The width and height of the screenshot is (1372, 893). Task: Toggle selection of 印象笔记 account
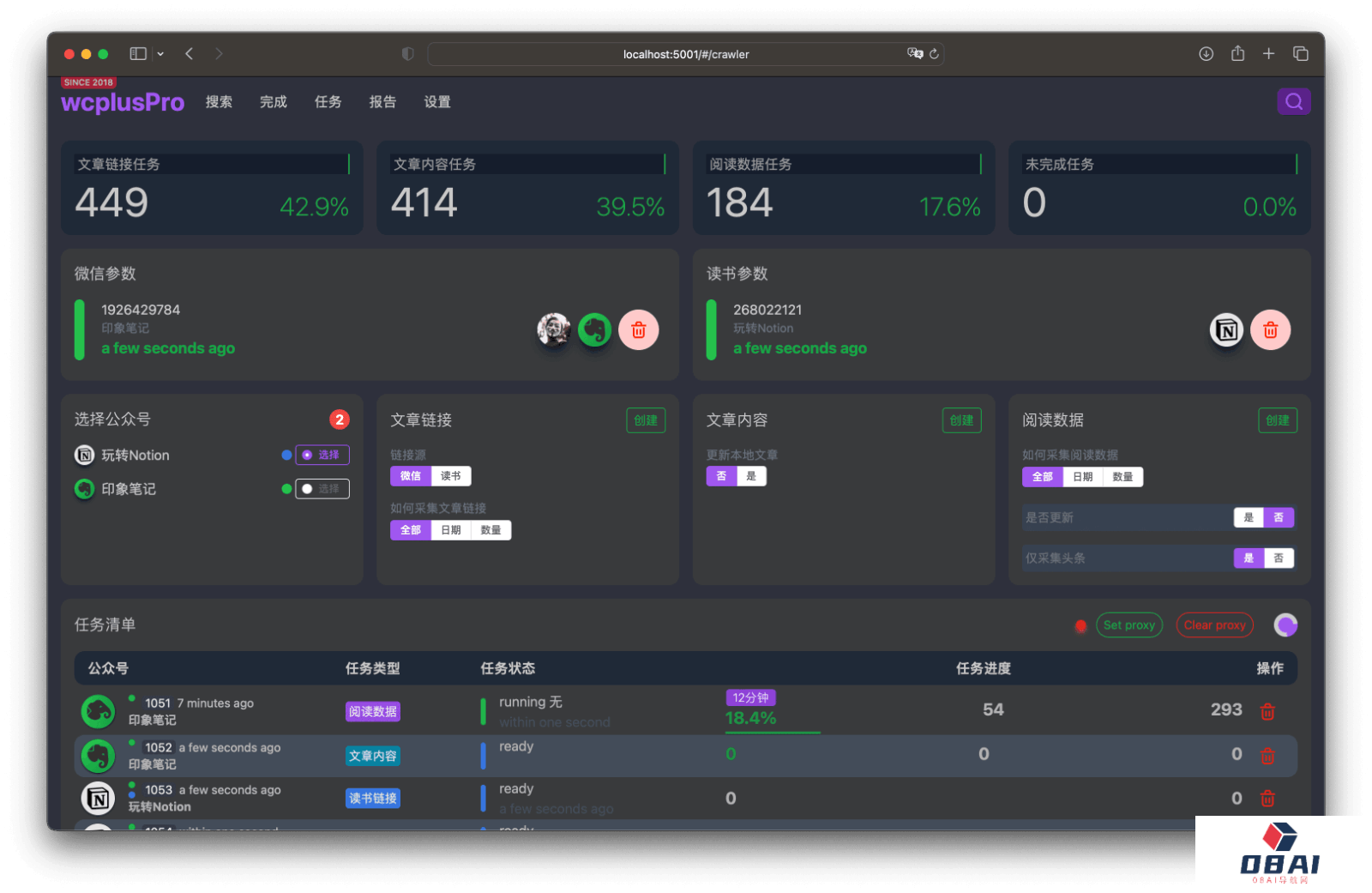pos(322,489)
